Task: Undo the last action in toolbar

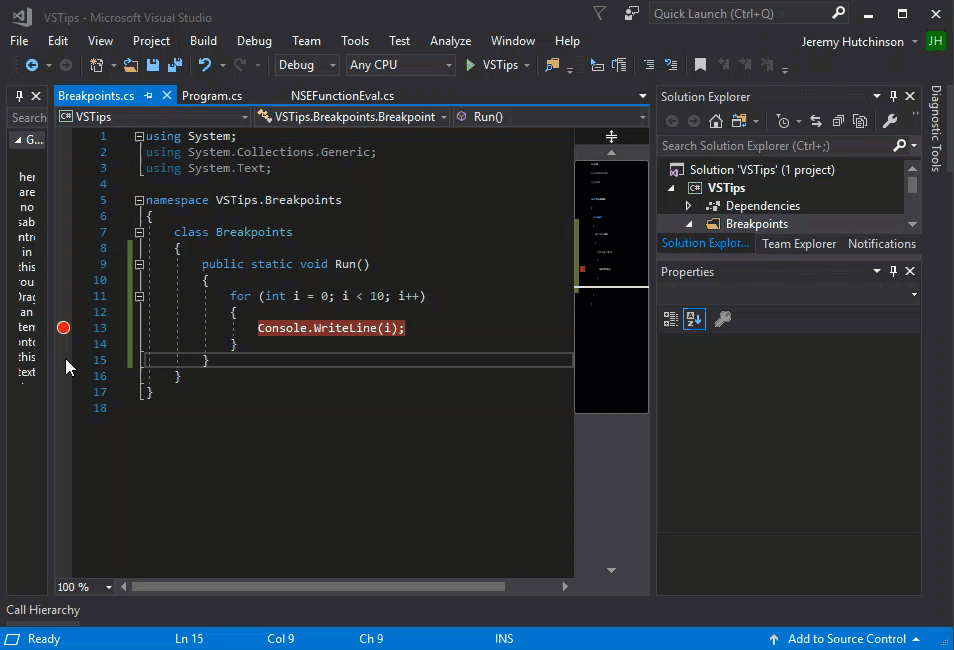Action: (204, 65)
